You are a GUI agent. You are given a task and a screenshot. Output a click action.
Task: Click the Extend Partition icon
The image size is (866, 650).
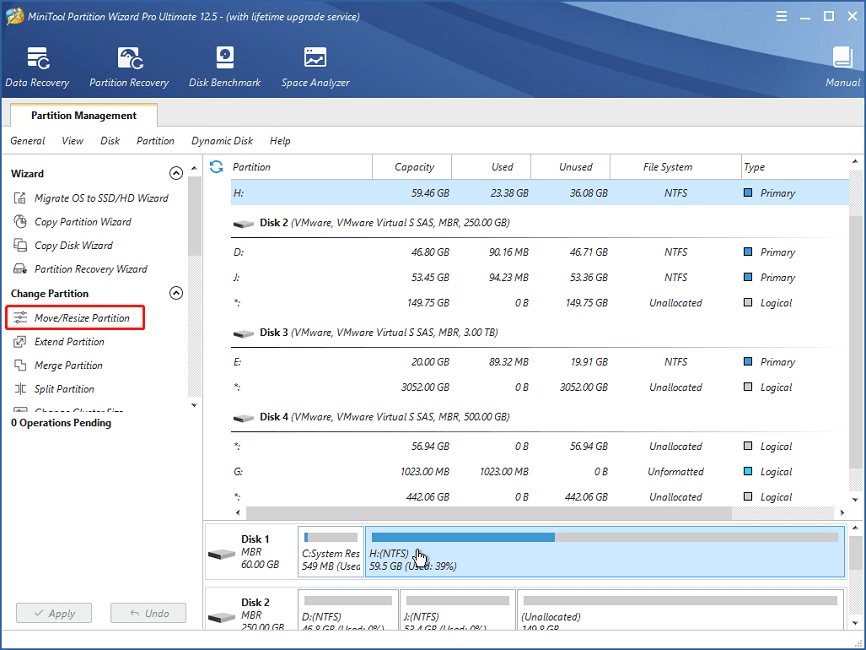20,341
